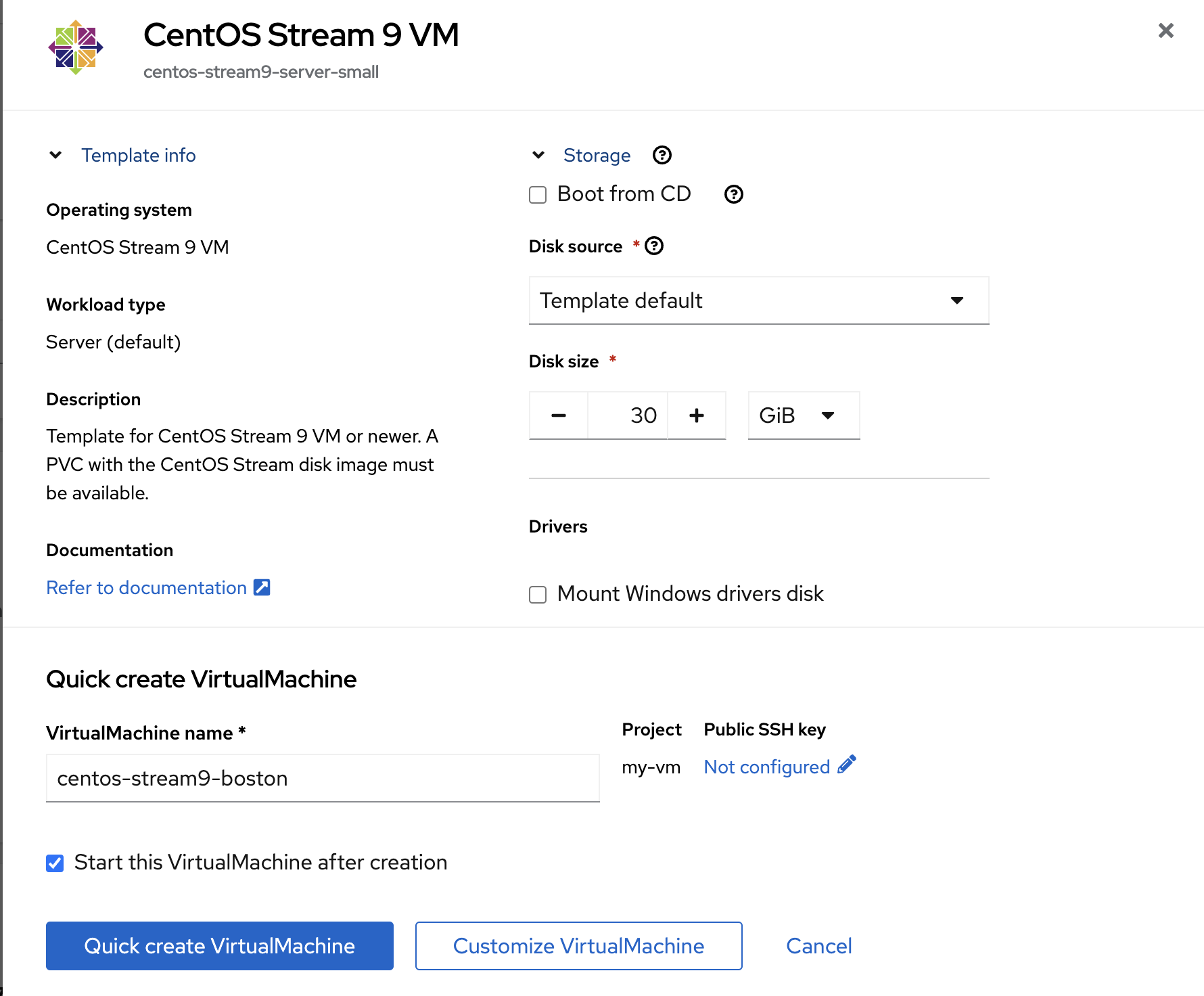Uncheck Start this VirtualMachine after creation
Viewport: 1204px width, 996px height.
coord(55,863)
